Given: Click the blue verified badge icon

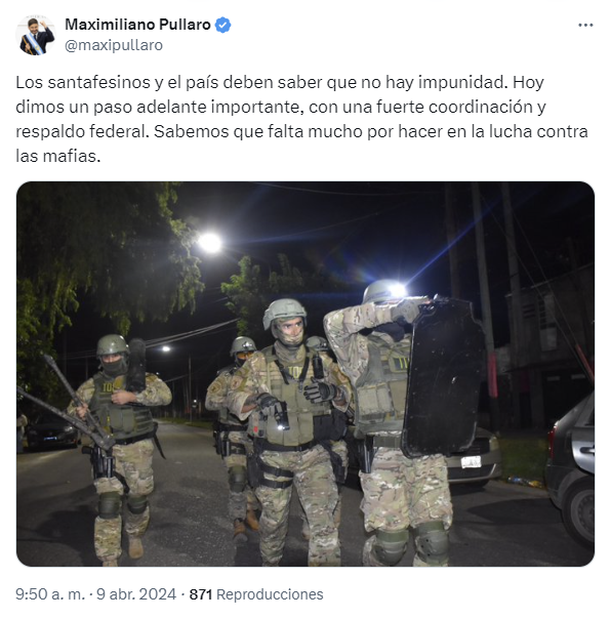Looking at the screenshot, I should (x=223, y=25).
